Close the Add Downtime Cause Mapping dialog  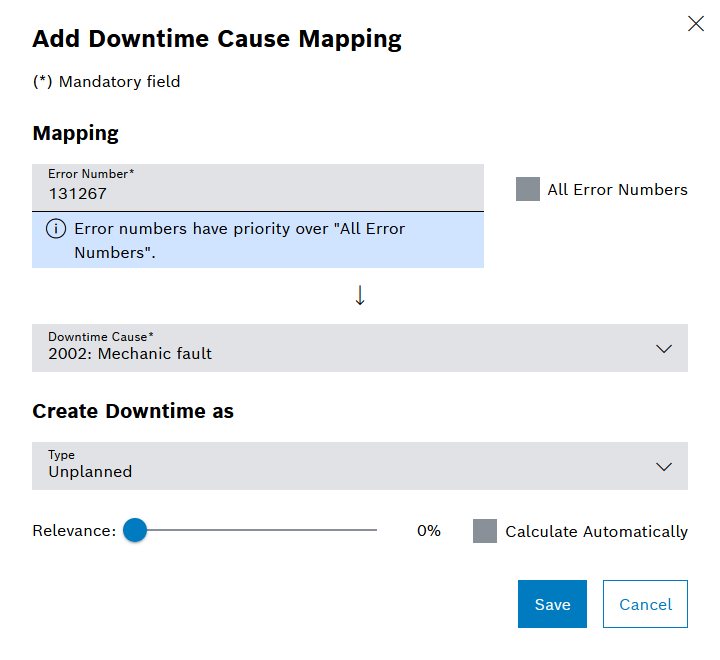(x=696, y=23)
